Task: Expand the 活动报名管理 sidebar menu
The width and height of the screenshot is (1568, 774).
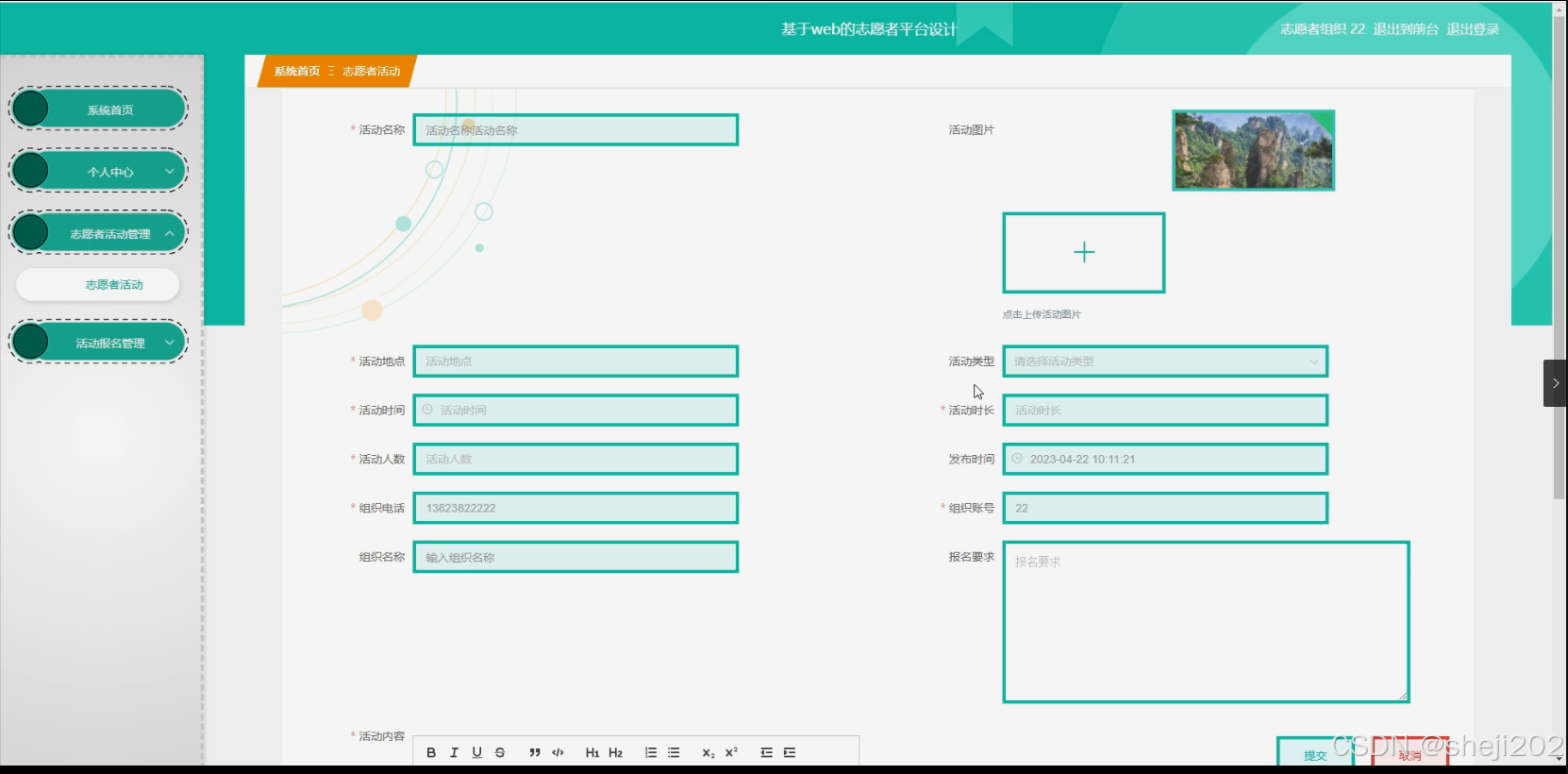Action: point(98,343)
